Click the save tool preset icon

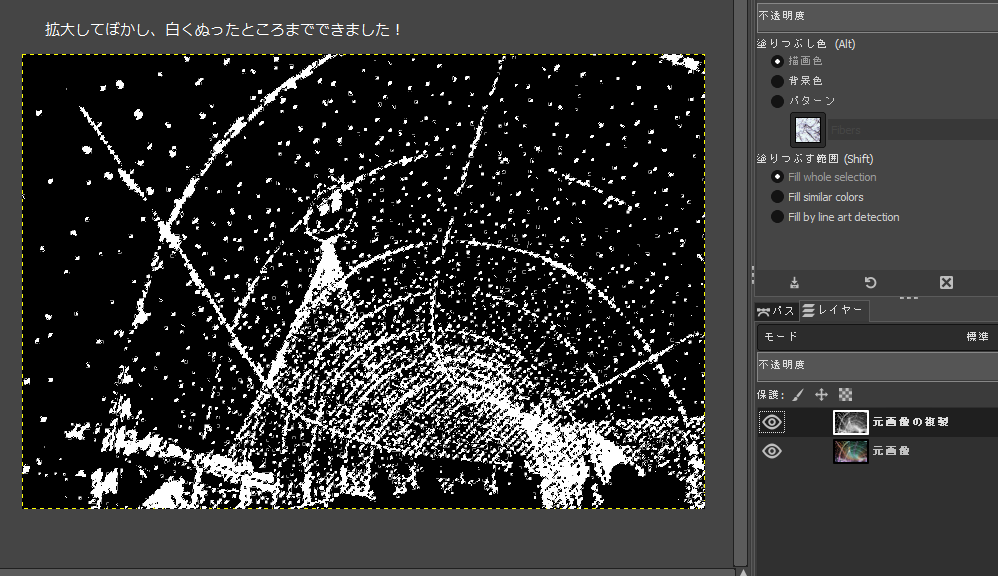click(794, 283)
